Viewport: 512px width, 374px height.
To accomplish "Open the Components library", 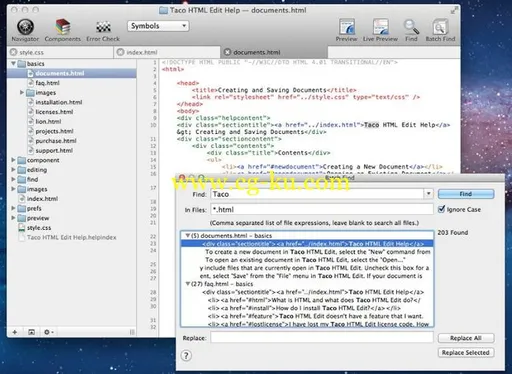I will click(x=63, y=30).
